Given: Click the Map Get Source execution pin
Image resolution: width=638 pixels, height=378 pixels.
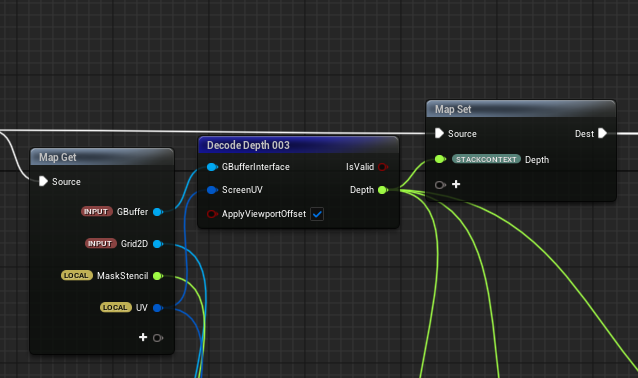Looking at the screenshot, I should (x=43, y=181).
